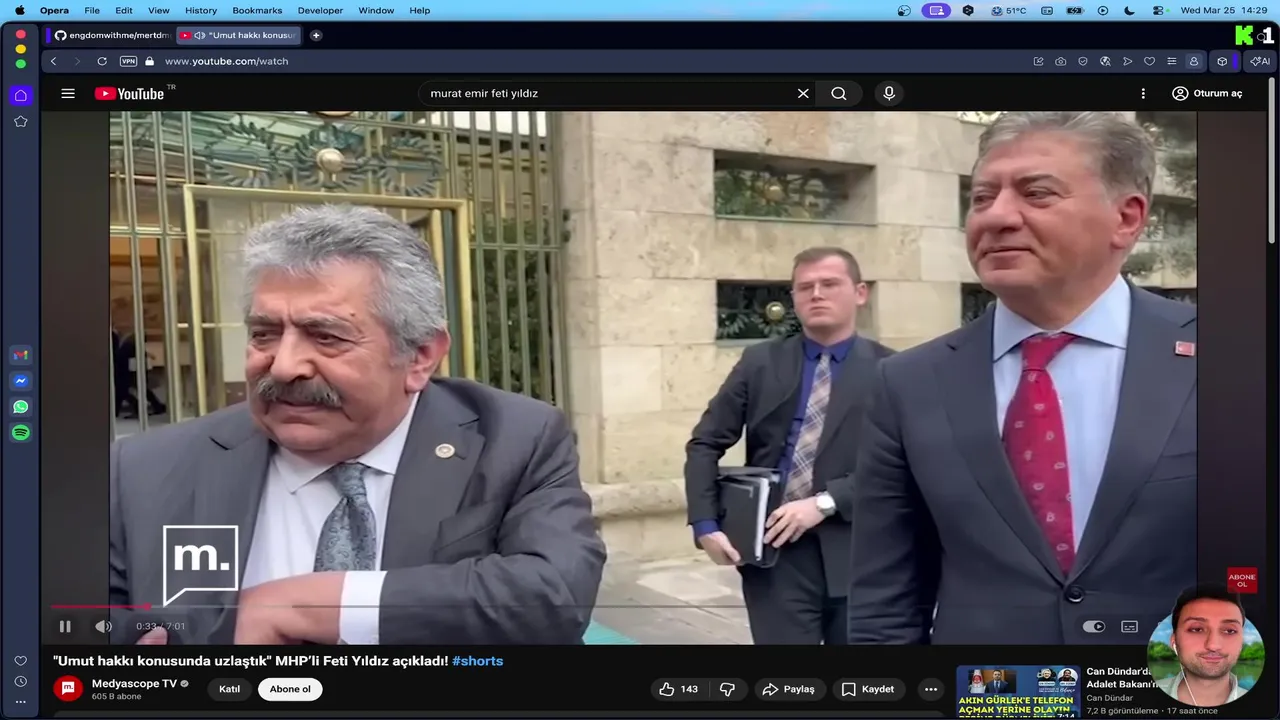Image resolution: width=1280 pixels, height=720 pixels.
Task: Open macOS Control Center icon
Action: [x=1159, y=10]
